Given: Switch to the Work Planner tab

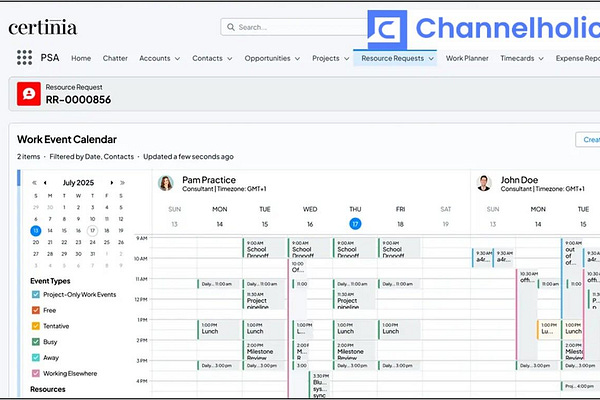Looking at the screenshot, I should [467, 58].
